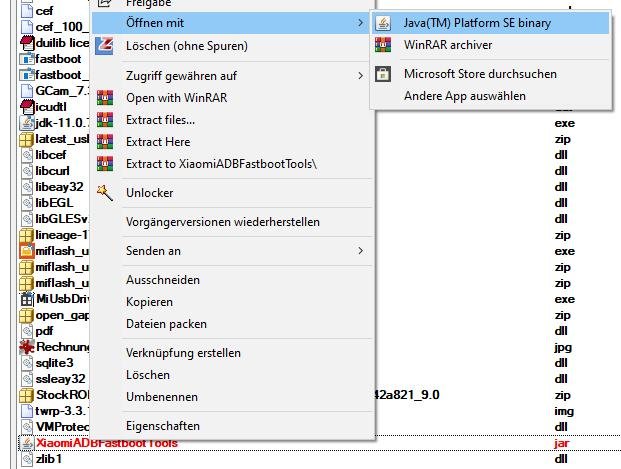Image resolution: width=621 pixels, height=469 pixels.
Task: Select Verknüpfung erstellen
Action: tap(233, 353)
